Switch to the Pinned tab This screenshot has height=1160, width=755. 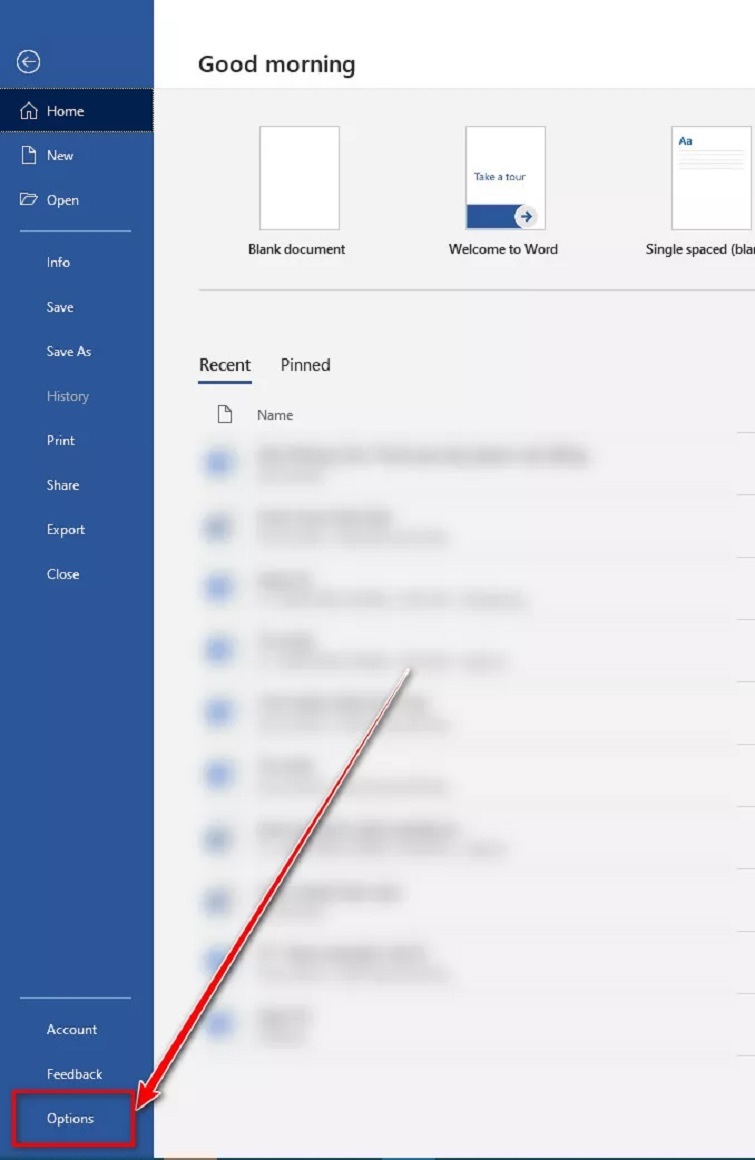pos(305,365)
